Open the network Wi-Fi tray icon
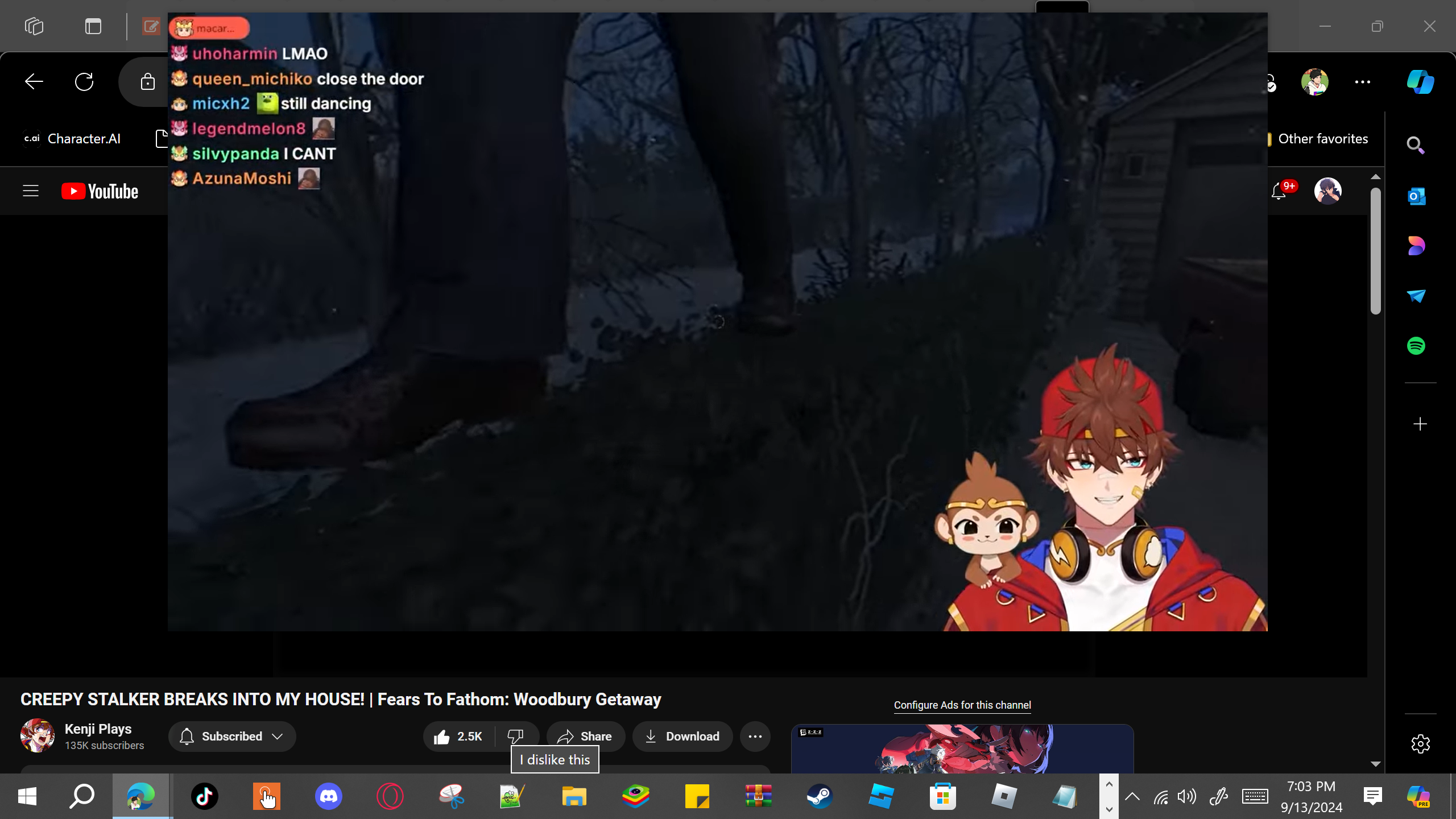The height and width of the screenshot is (819, 1456). 1161,796
